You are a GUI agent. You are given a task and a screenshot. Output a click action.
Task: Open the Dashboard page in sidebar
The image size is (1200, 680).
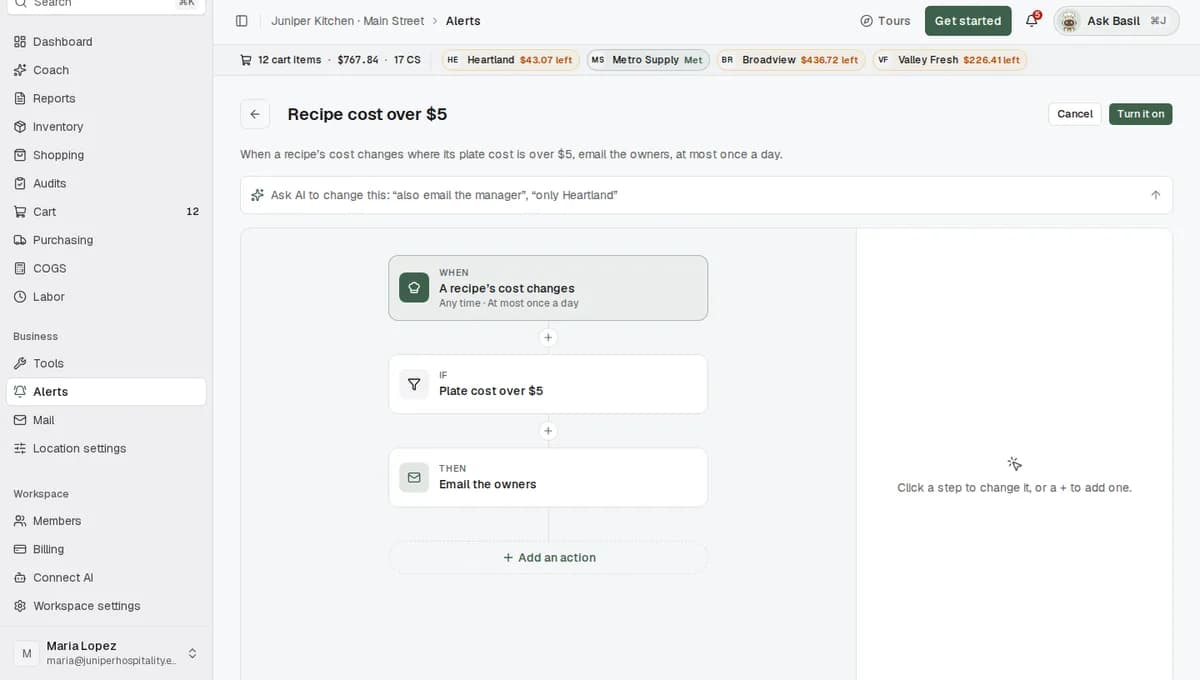click(x=106, y=42)
